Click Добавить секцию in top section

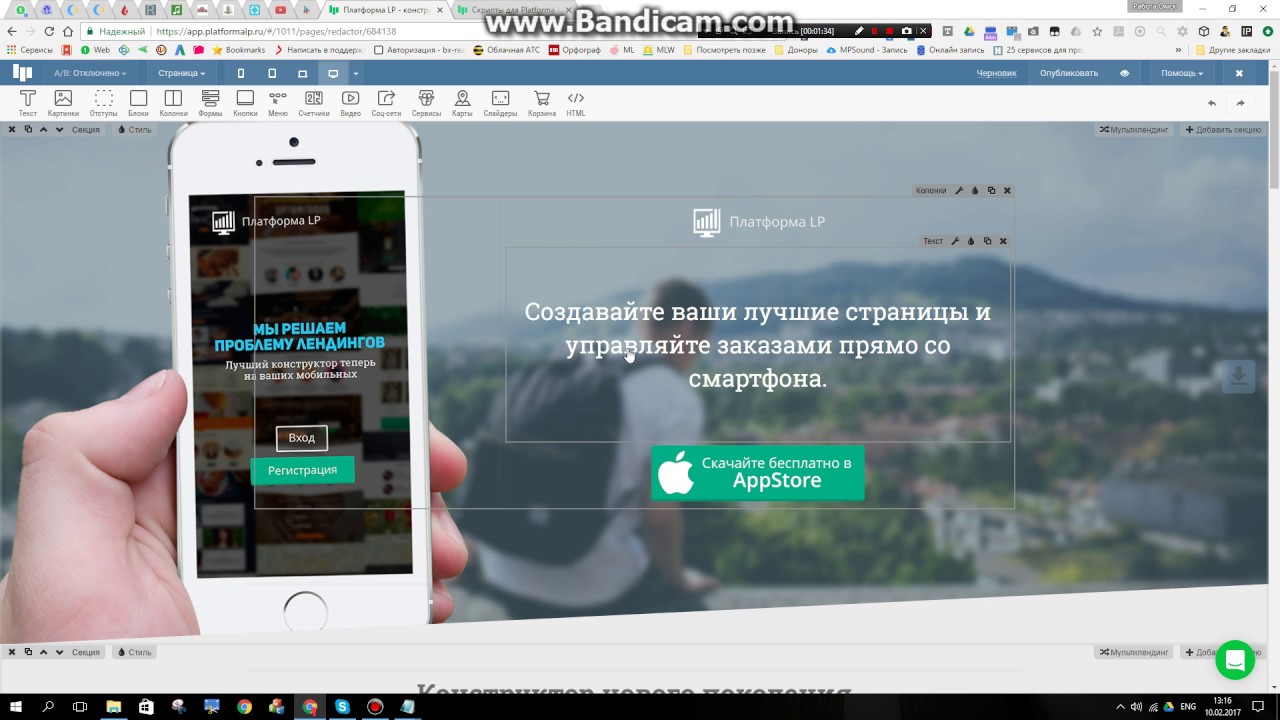coord(1223,130)
